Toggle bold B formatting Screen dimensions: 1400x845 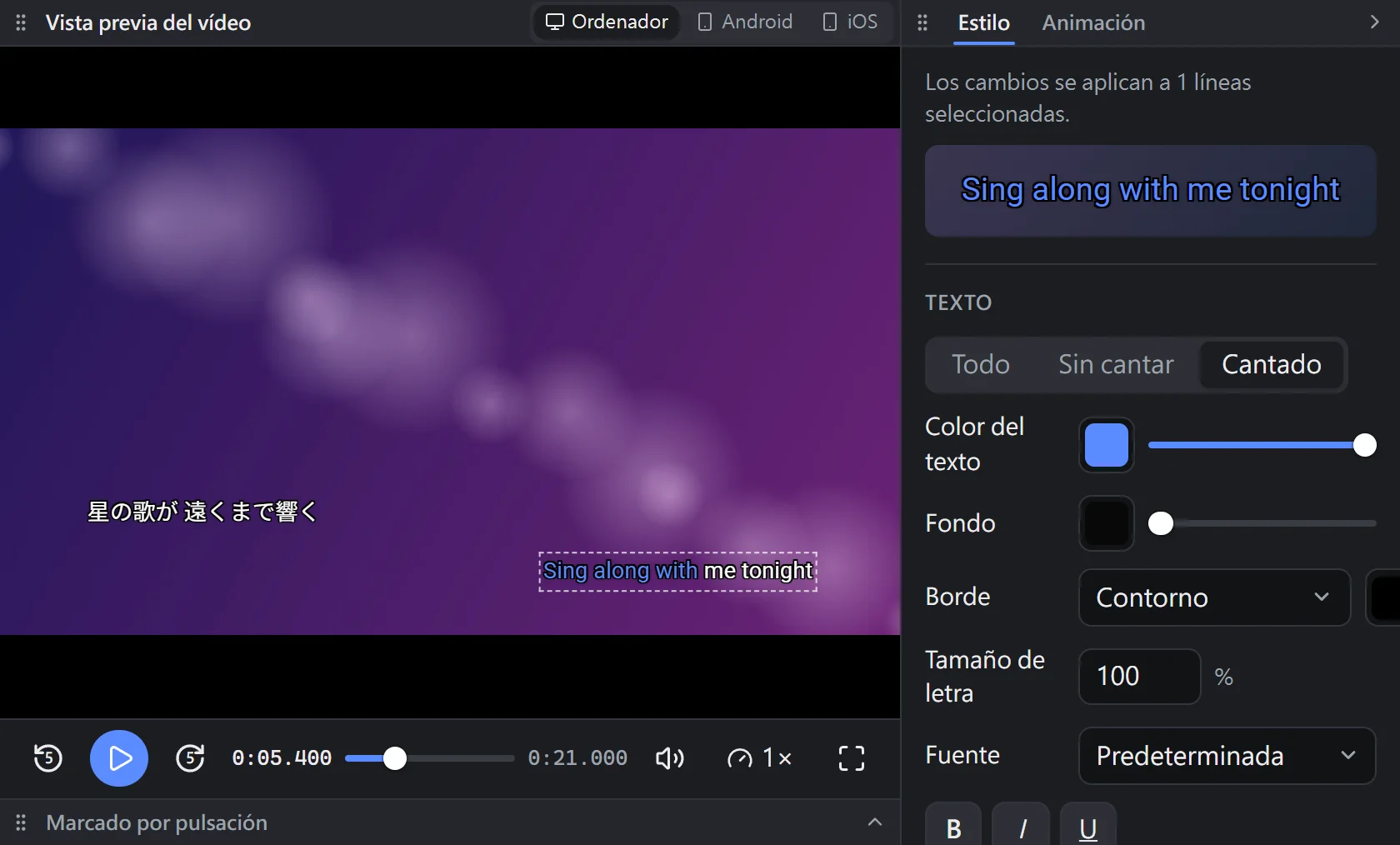(x=953, y=825)
